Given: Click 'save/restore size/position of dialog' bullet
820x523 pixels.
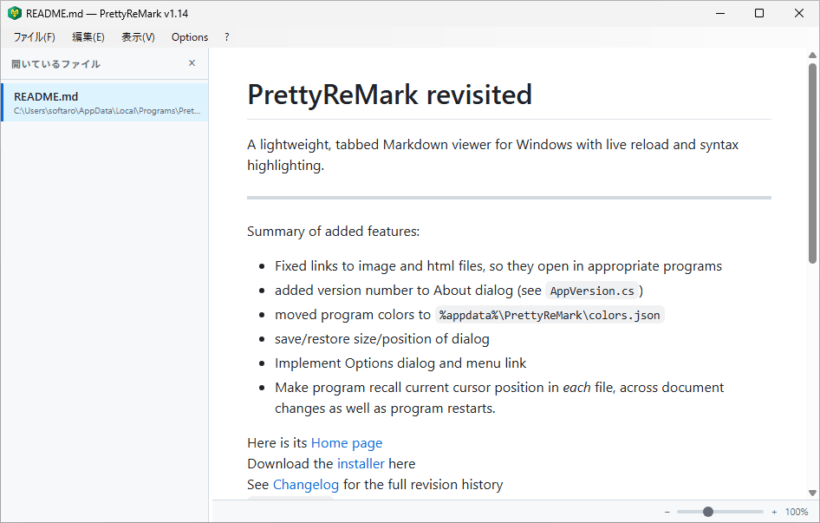Looking at the screenshot, I should click(382, 339).
